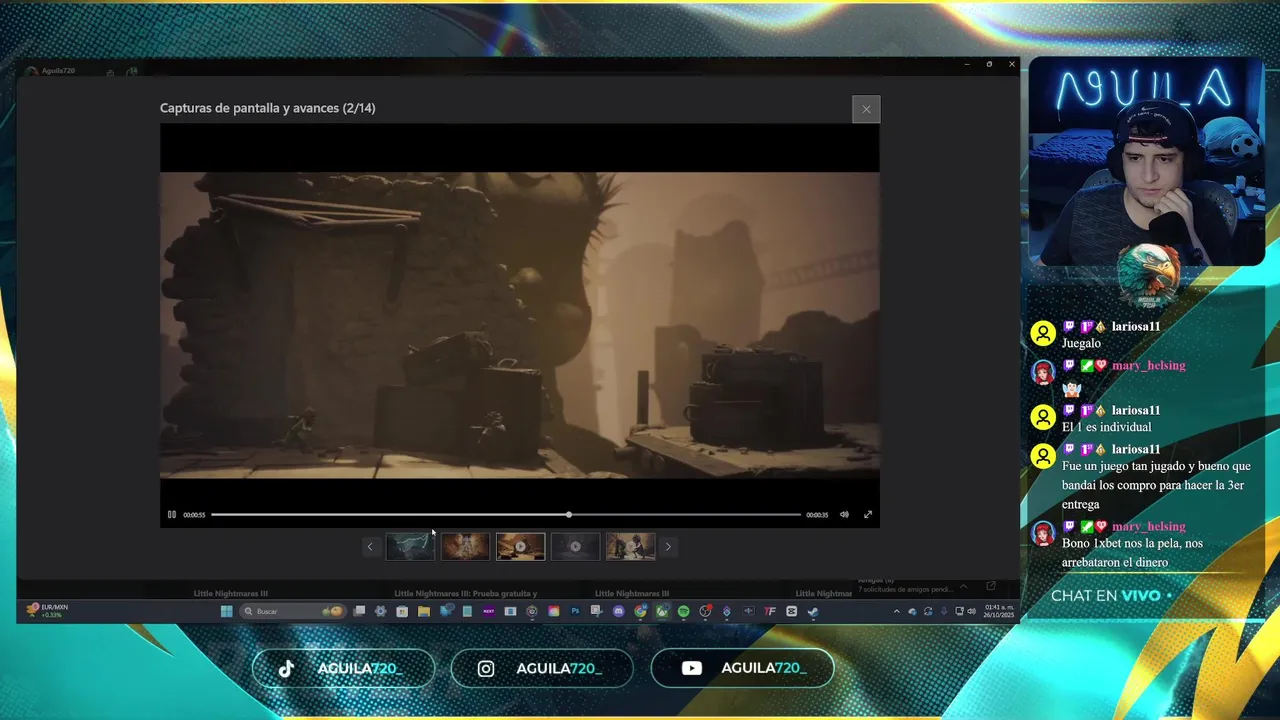Close the screenshots and trailers dialog
Screen dimensions: 1280x720
[866, 109]
